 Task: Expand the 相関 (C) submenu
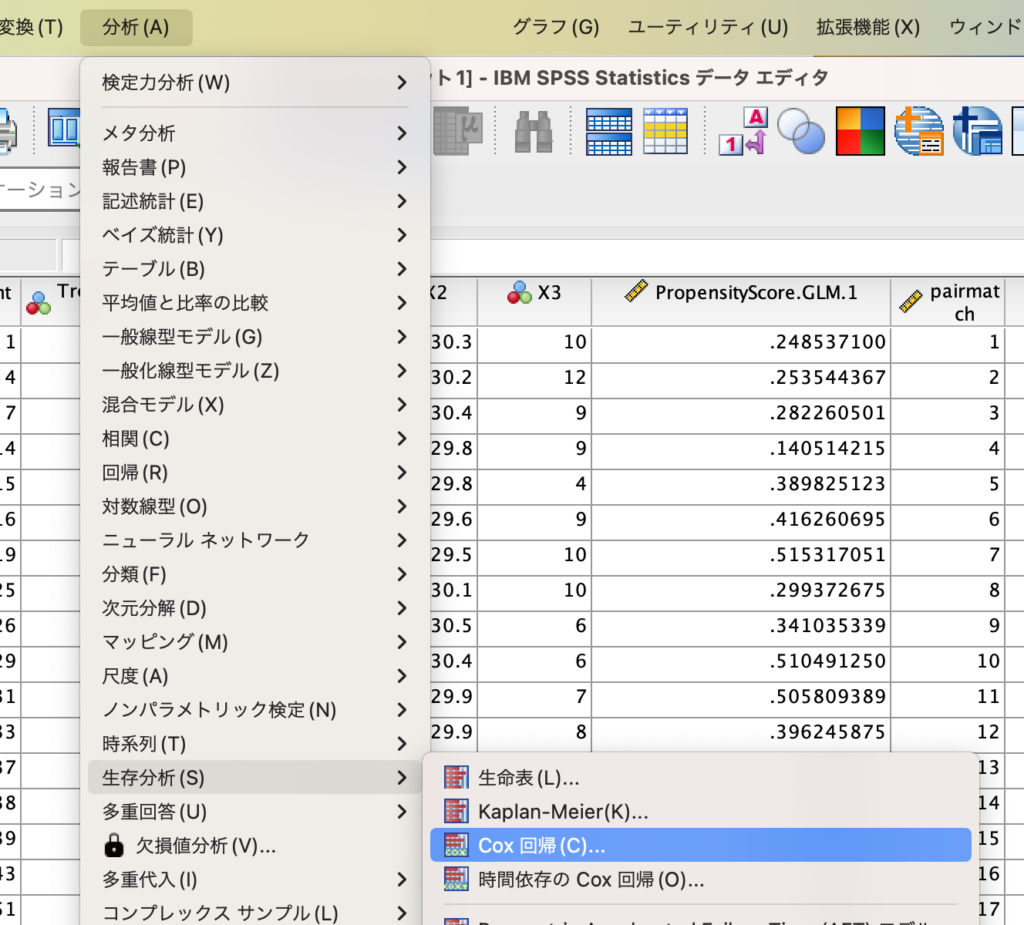(255, 439)
